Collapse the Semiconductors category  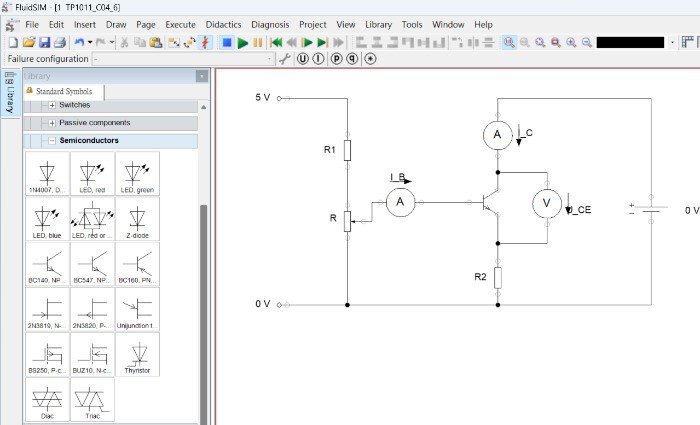(x=52, y=141)
